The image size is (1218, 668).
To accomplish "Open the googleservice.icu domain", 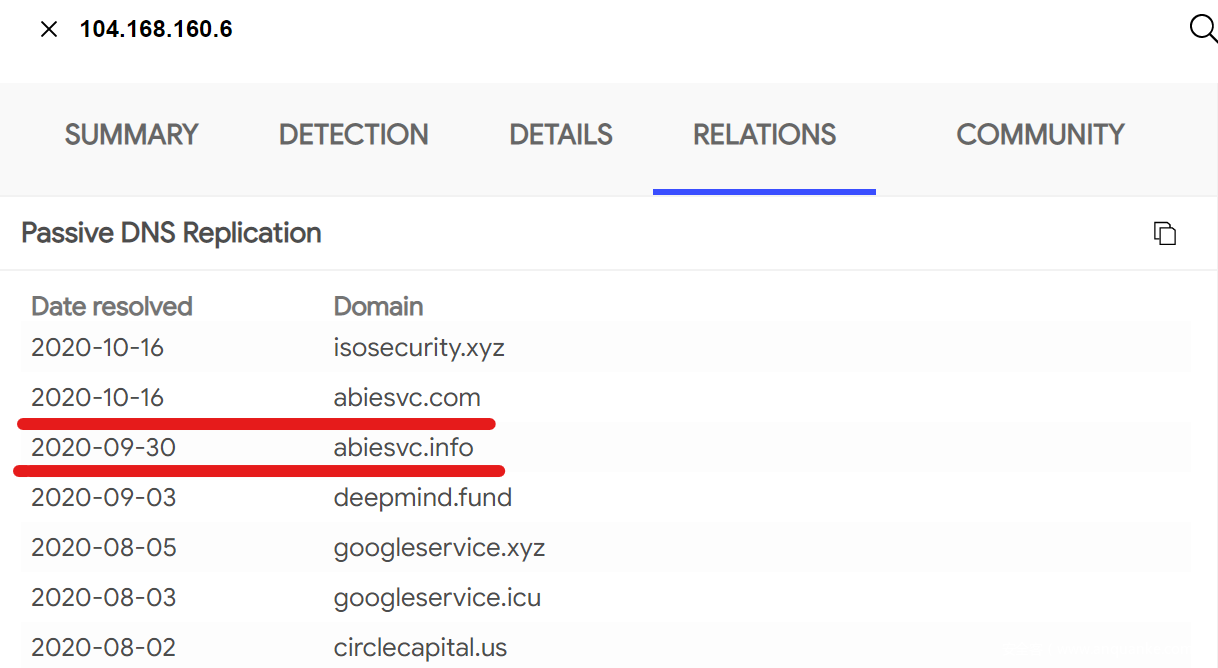I will point(437,598).
